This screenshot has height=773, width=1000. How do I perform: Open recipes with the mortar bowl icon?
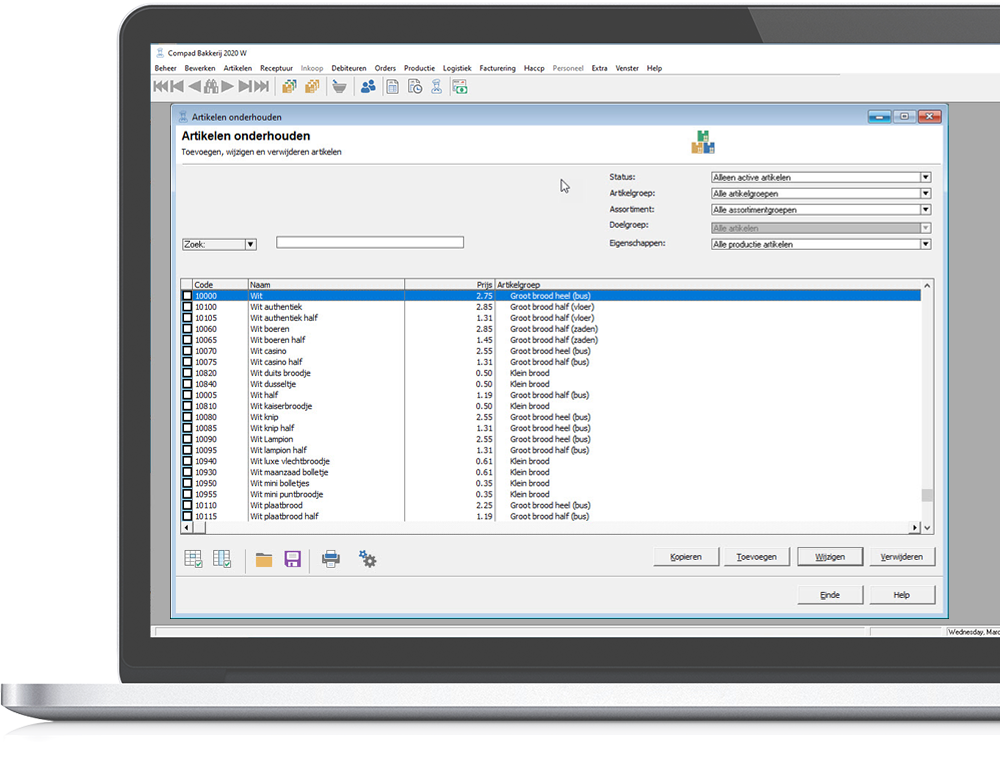[x=339, y=87]
